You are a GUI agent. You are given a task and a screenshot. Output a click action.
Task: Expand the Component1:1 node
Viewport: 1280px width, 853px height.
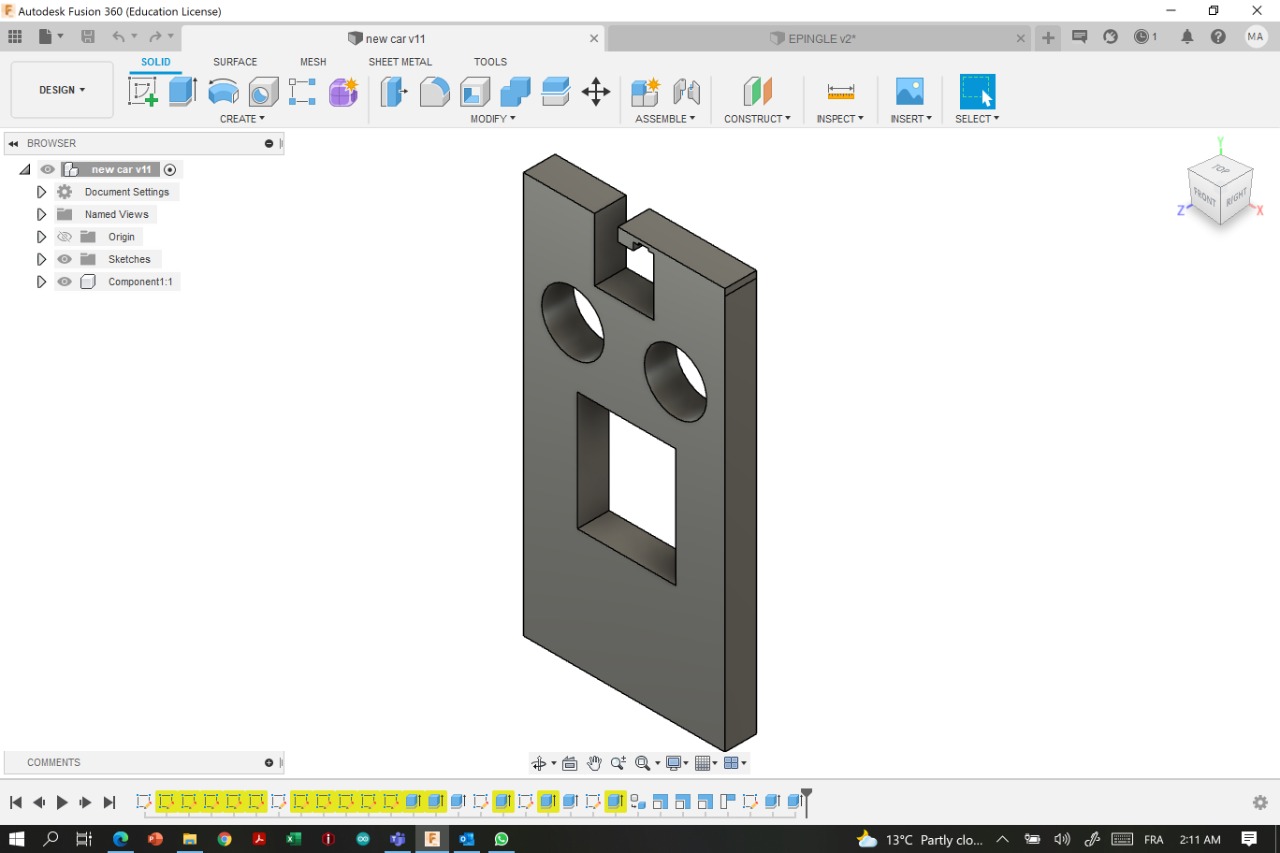[41, 282]
